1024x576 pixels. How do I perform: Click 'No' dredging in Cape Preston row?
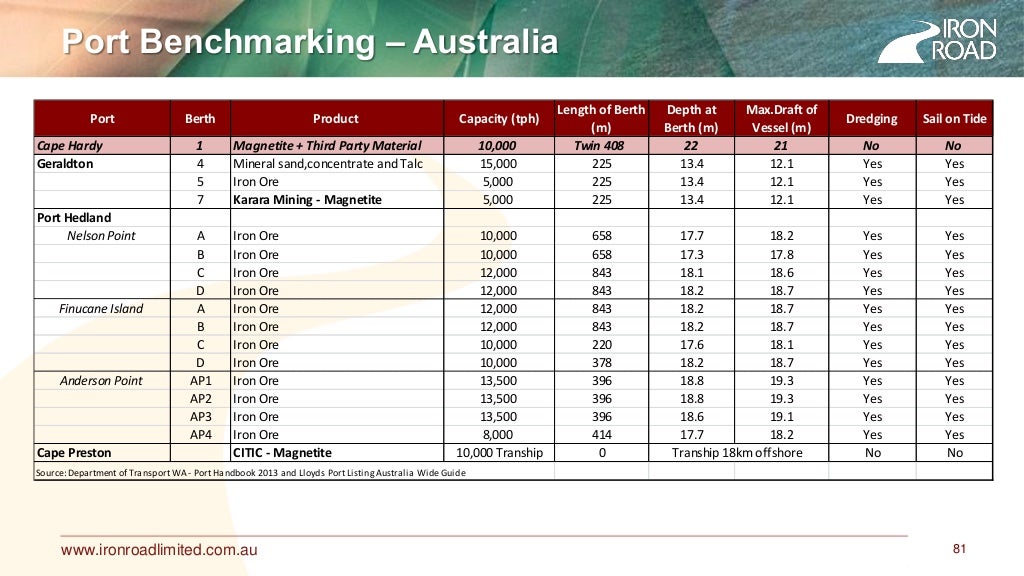point(872,453)
